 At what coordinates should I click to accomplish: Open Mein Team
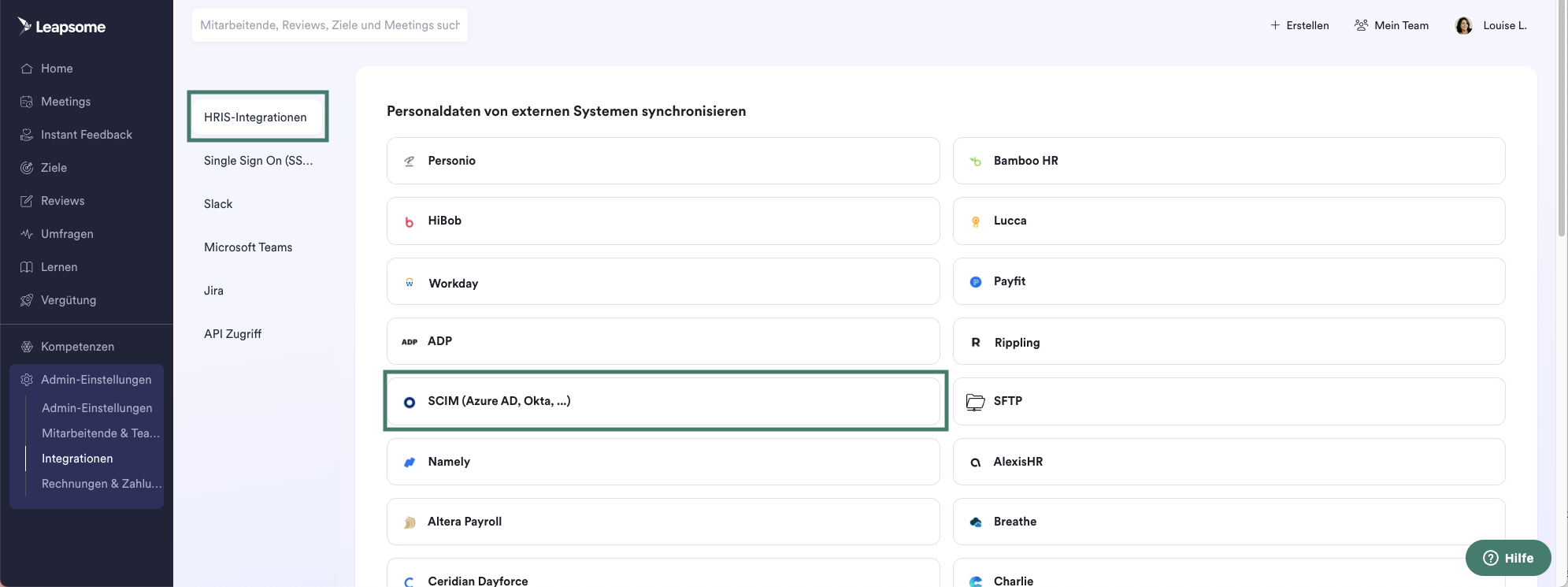(x=1392, y=25)
